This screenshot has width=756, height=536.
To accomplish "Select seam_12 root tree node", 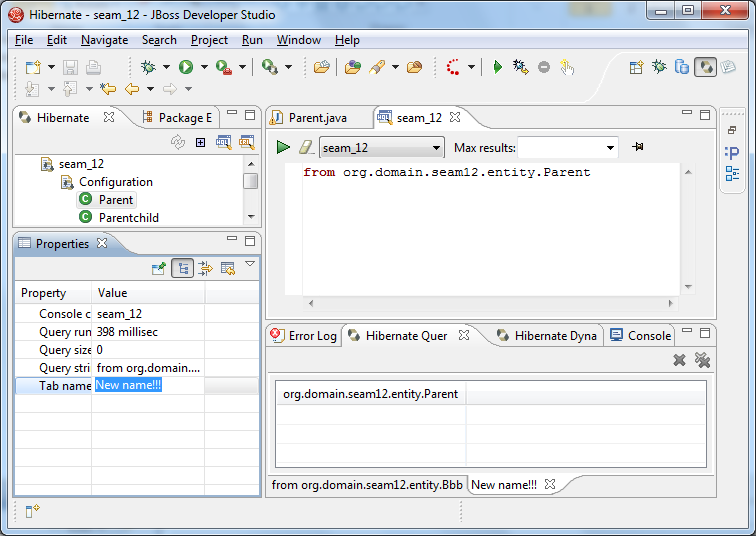I will pos(81,164).
